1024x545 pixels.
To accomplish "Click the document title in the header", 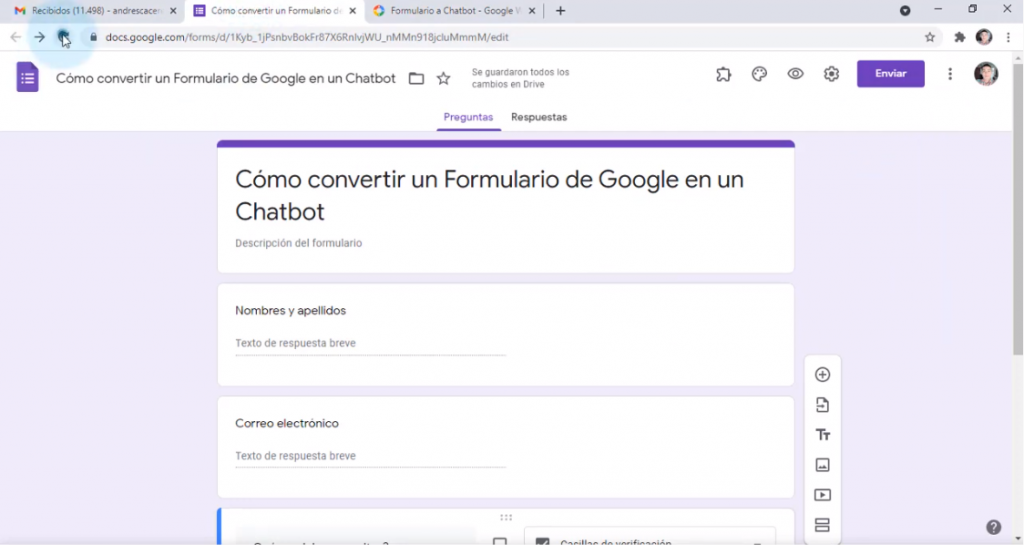I will (225, 78).
